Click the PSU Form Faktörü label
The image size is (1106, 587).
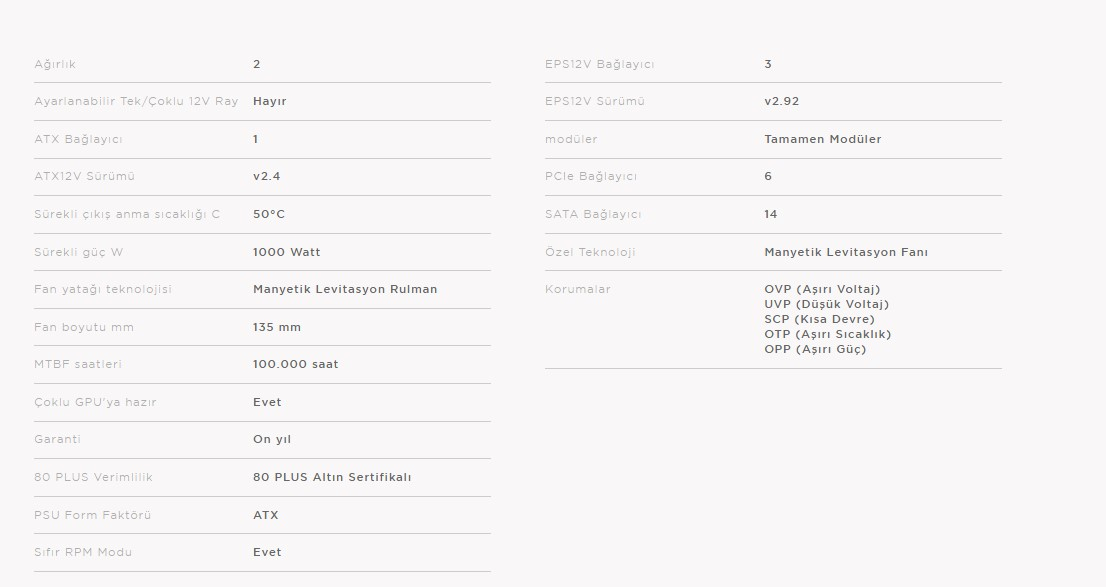point(92,515)
